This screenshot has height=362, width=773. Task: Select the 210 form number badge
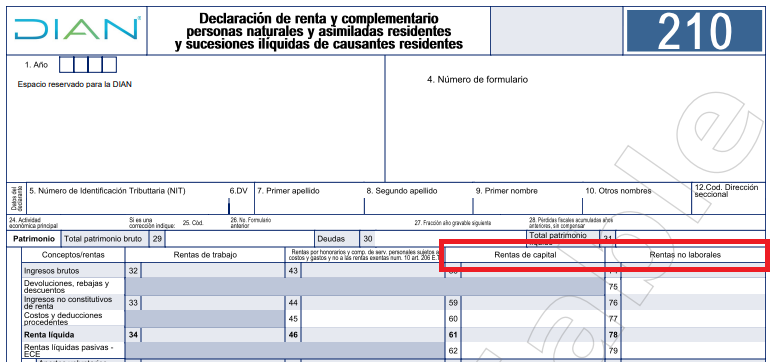[x=694, y=30]
